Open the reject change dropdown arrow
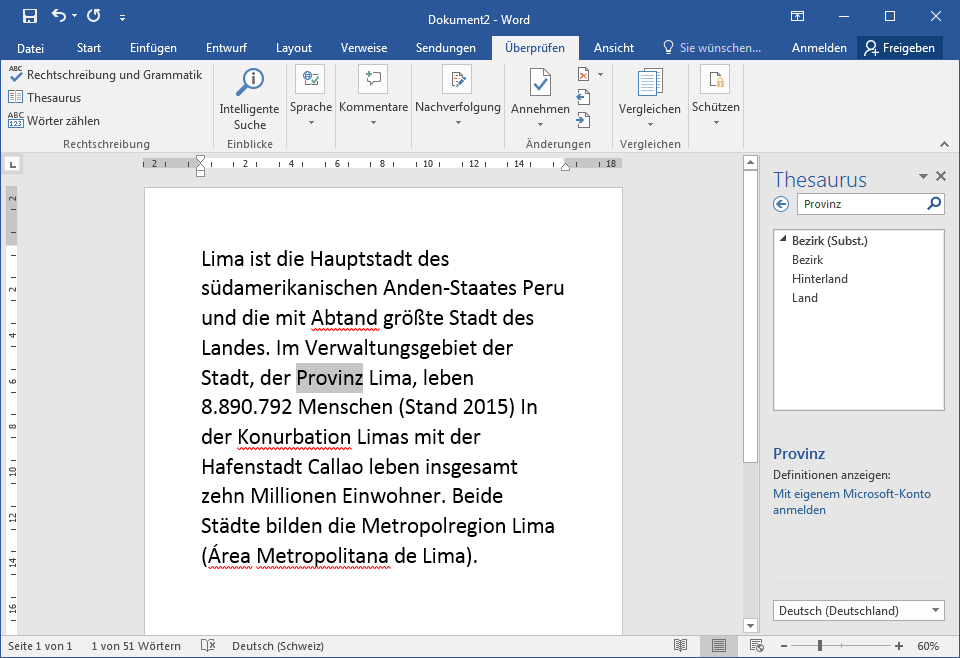This screenshot has width=960, height=658. coord(601,75)
